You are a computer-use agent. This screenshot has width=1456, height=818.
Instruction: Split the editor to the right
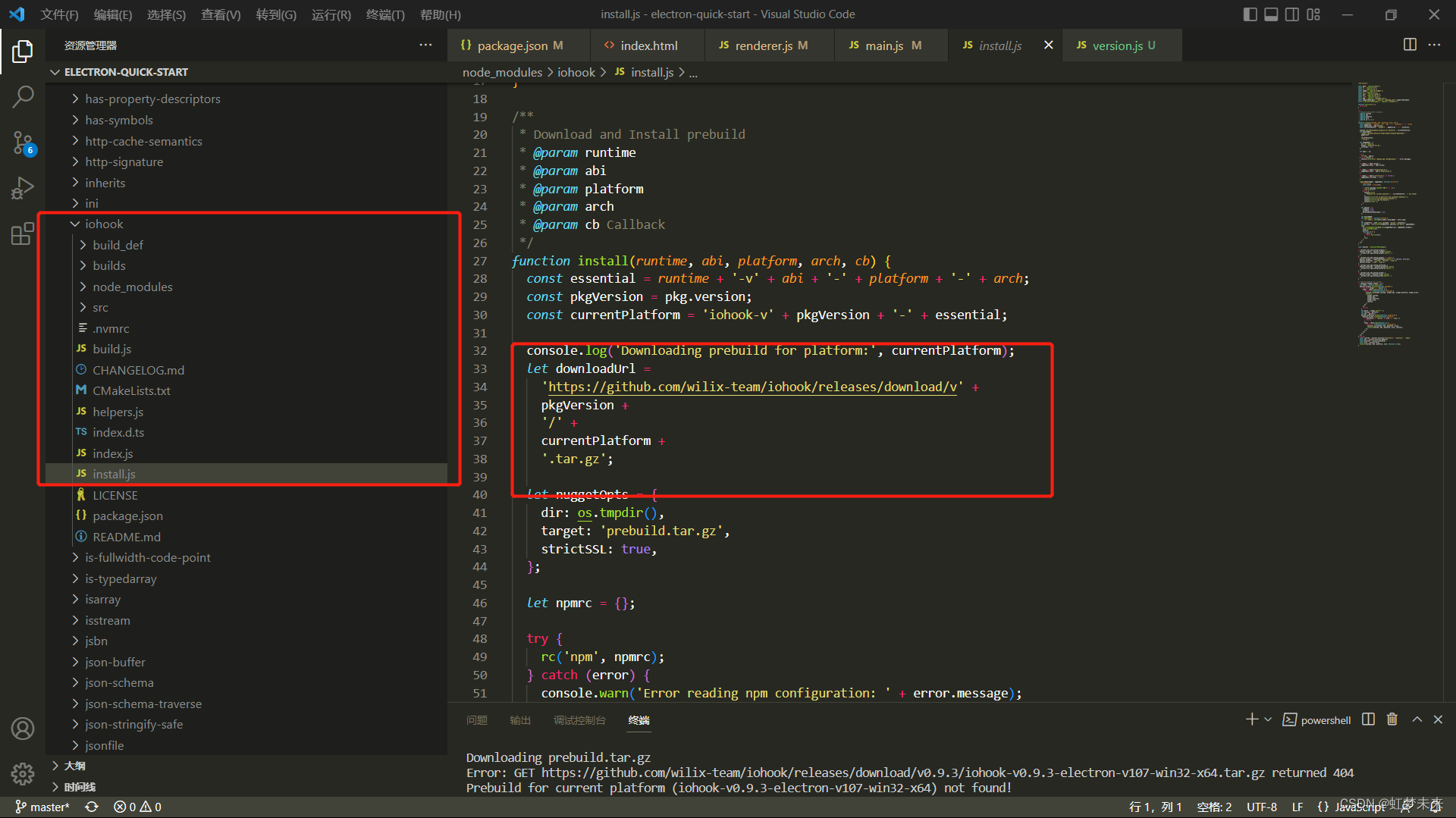tap(1410, 45)
